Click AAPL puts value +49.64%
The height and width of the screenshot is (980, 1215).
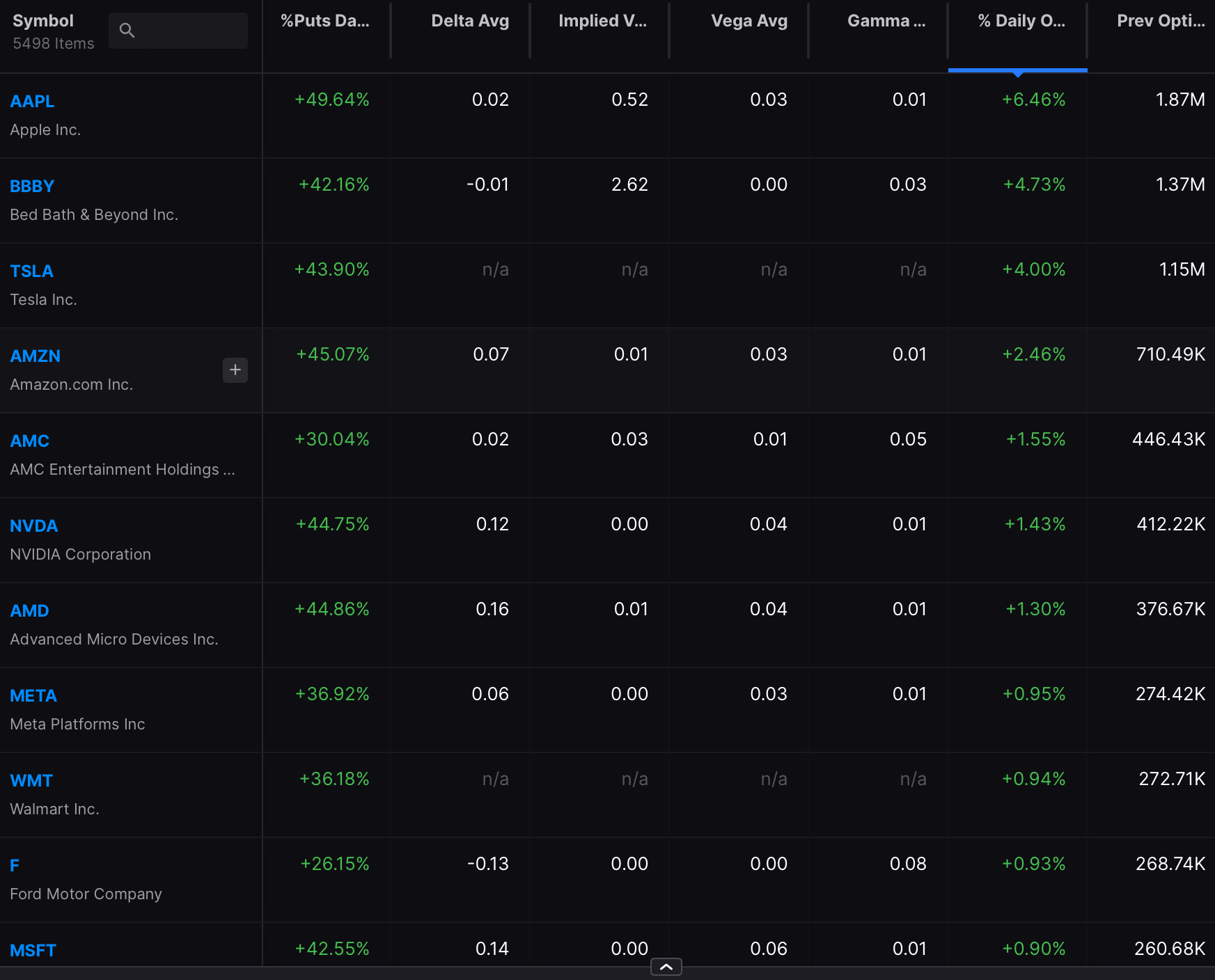331,100
